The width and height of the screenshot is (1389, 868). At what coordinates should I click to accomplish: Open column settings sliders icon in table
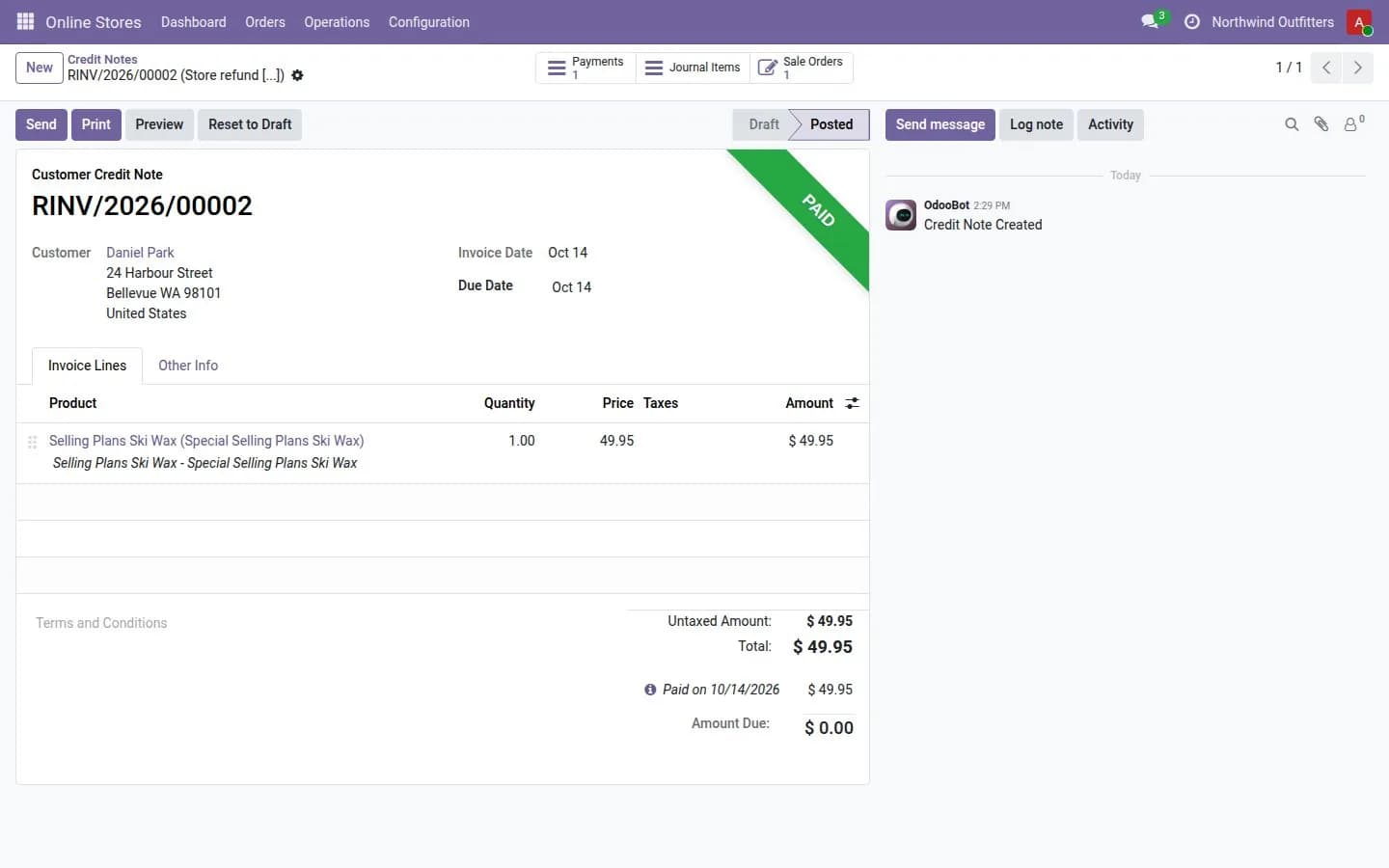pos(852,403)
